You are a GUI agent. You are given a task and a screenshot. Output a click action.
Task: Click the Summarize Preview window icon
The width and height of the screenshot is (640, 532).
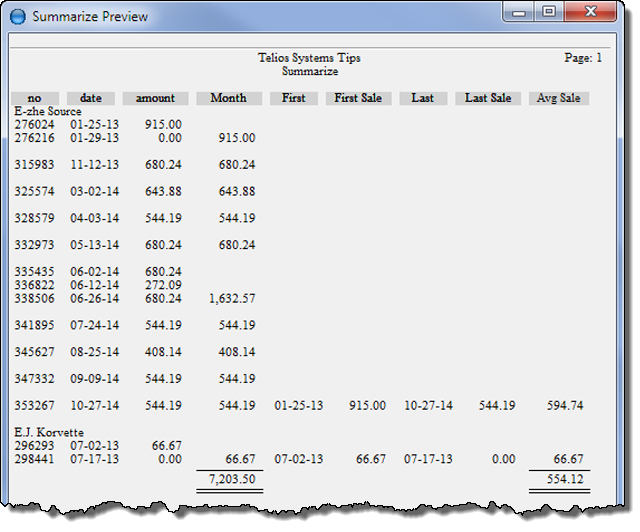18,17
